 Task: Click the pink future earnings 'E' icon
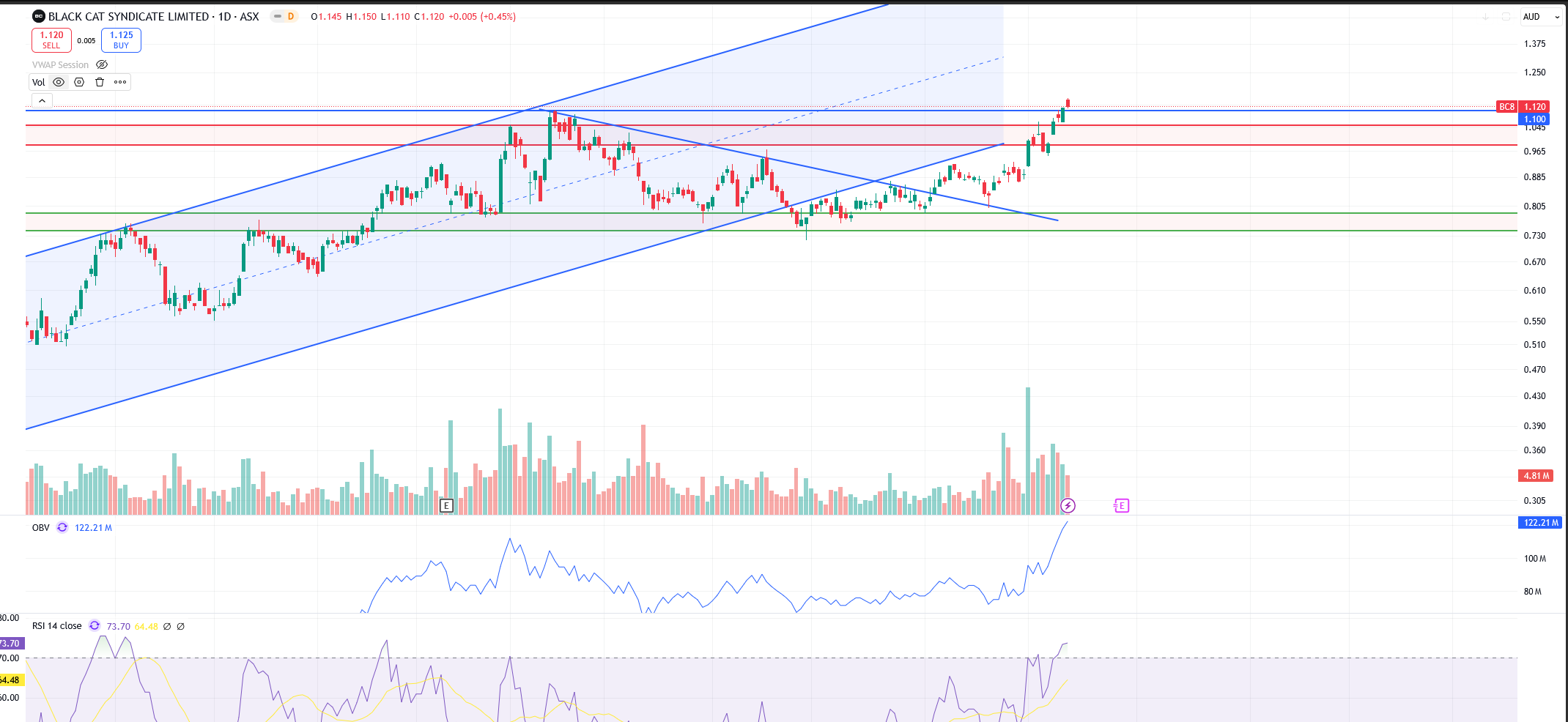(x=1121, y=505)
